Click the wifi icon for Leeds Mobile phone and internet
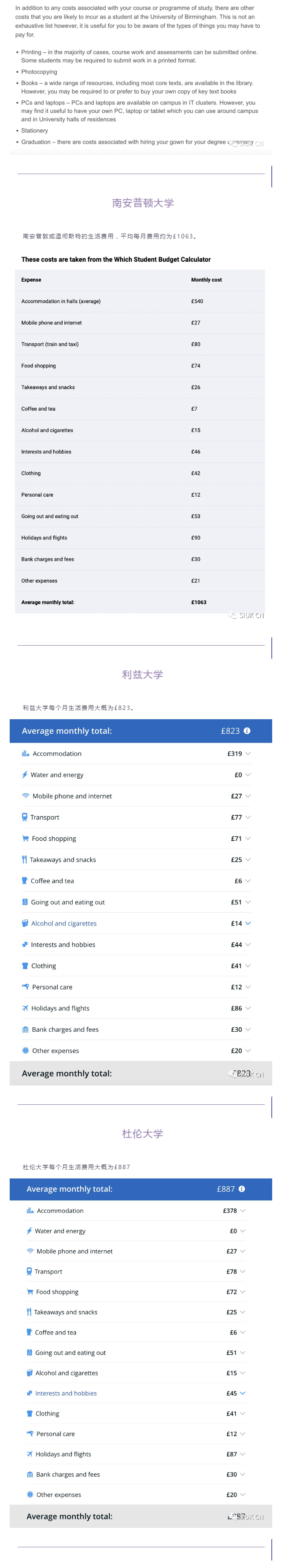 26,796
